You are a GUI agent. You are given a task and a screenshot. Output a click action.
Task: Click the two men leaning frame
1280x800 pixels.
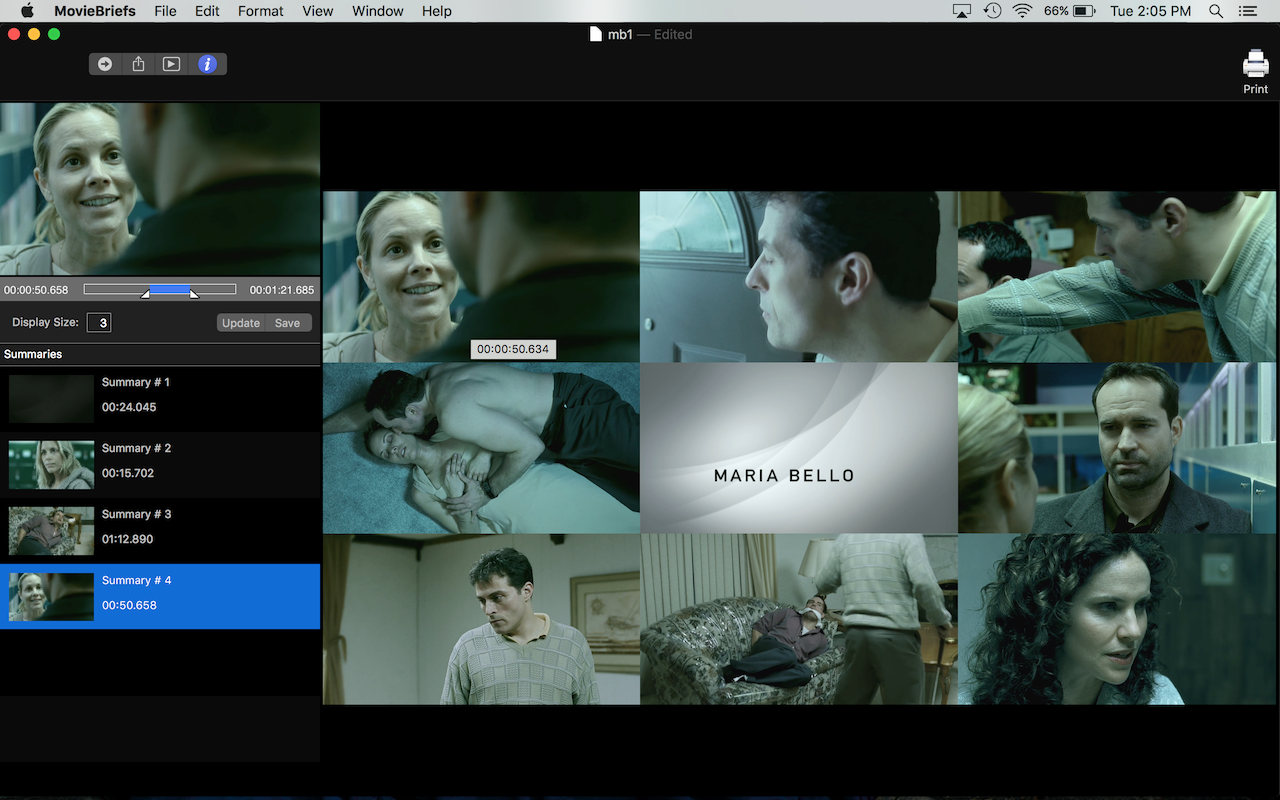1119,277
